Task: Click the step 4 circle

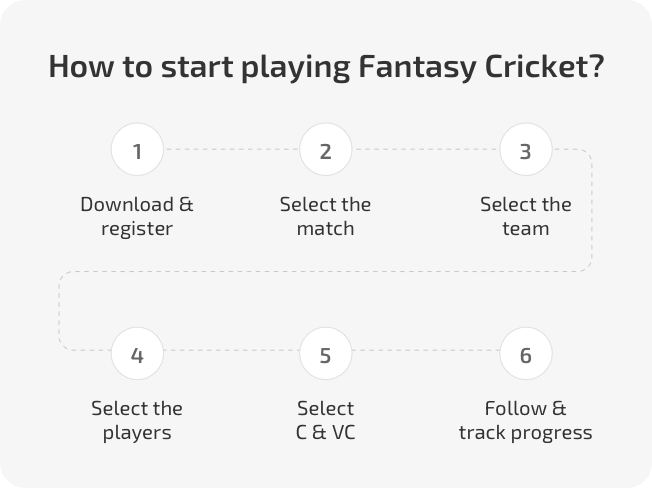Action: click(x=137, y=353)
